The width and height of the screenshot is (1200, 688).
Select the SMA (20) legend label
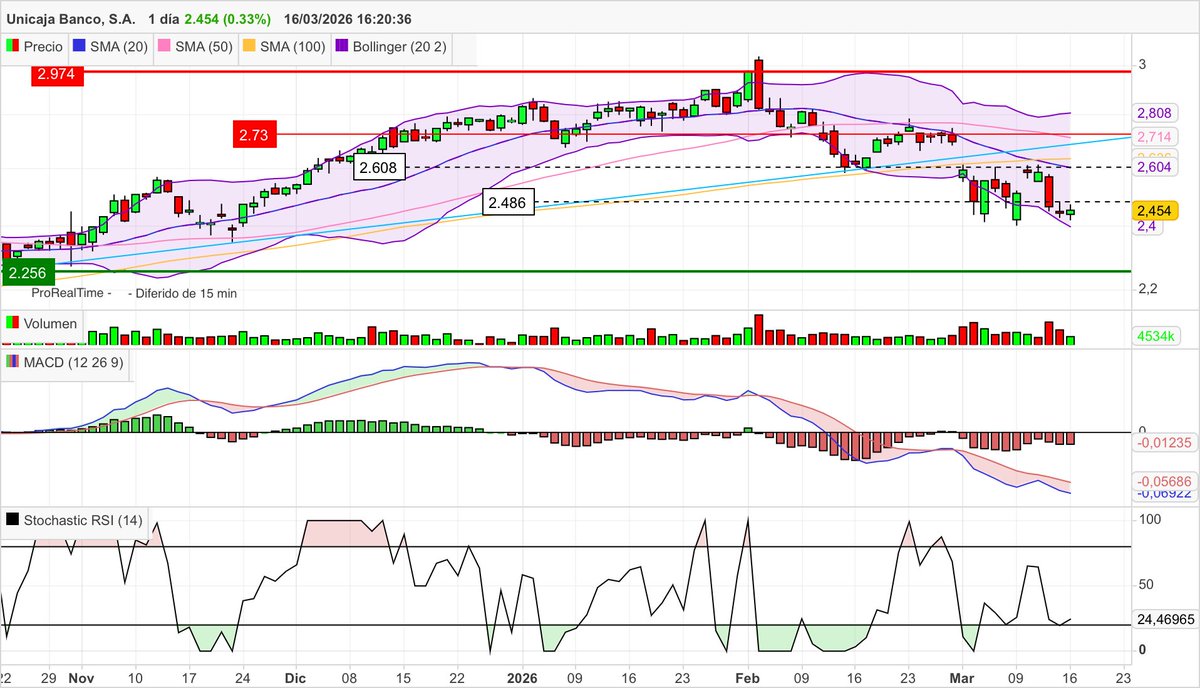tap(118, 46)
